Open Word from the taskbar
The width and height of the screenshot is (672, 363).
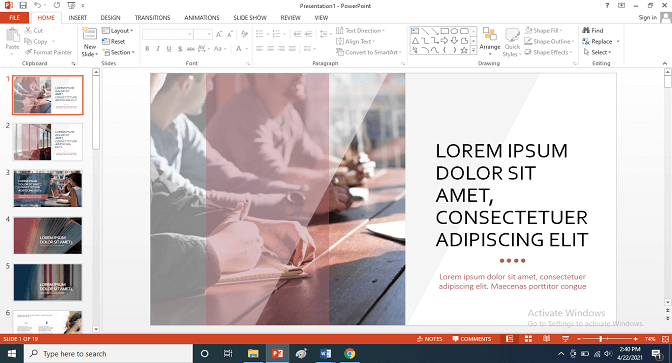click(325, 354)
